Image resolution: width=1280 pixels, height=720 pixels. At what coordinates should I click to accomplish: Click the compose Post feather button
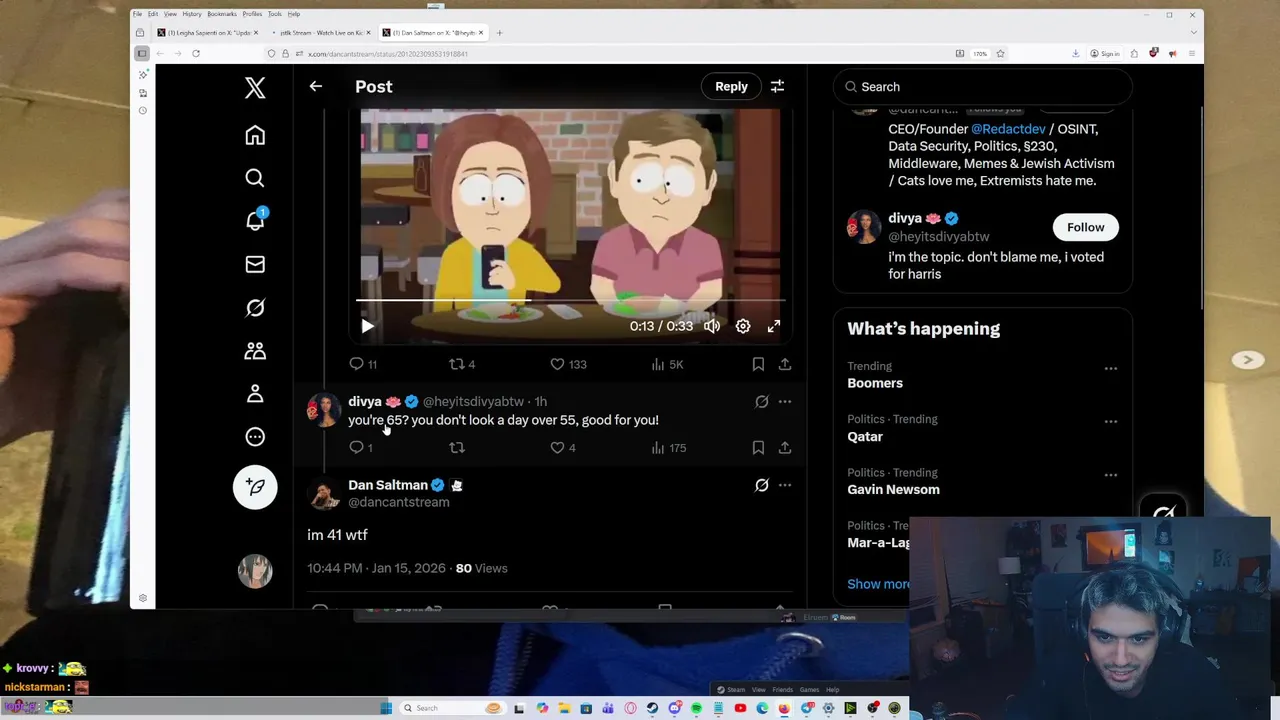(x=255, y=487)
